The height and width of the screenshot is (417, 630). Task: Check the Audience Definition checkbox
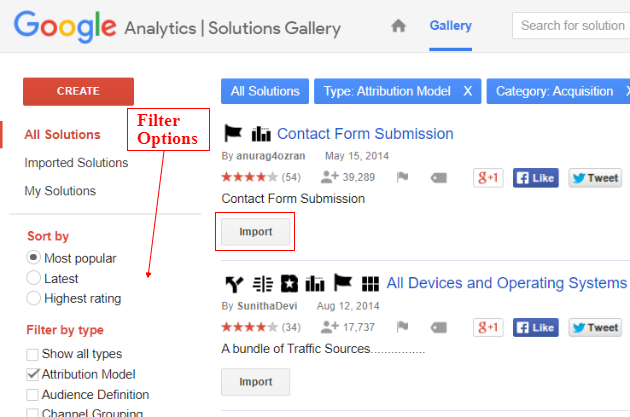tap(32, 395)
